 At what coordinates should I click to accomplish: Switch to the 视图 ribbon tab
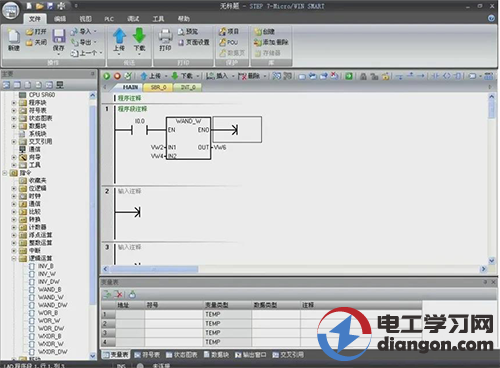85,19
